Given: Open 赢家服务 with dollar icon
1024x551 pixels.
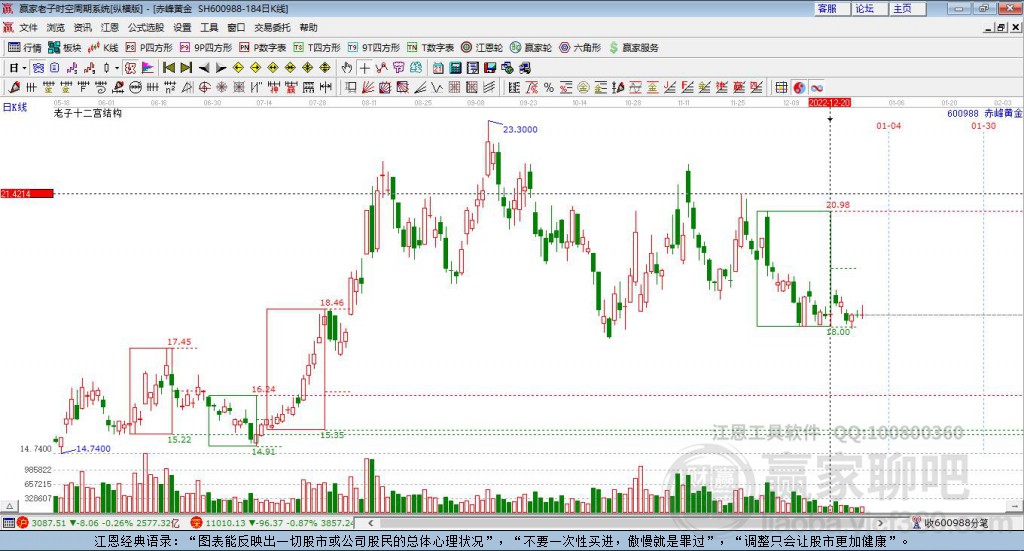Looking at the screenshot, I should point(633,48).
